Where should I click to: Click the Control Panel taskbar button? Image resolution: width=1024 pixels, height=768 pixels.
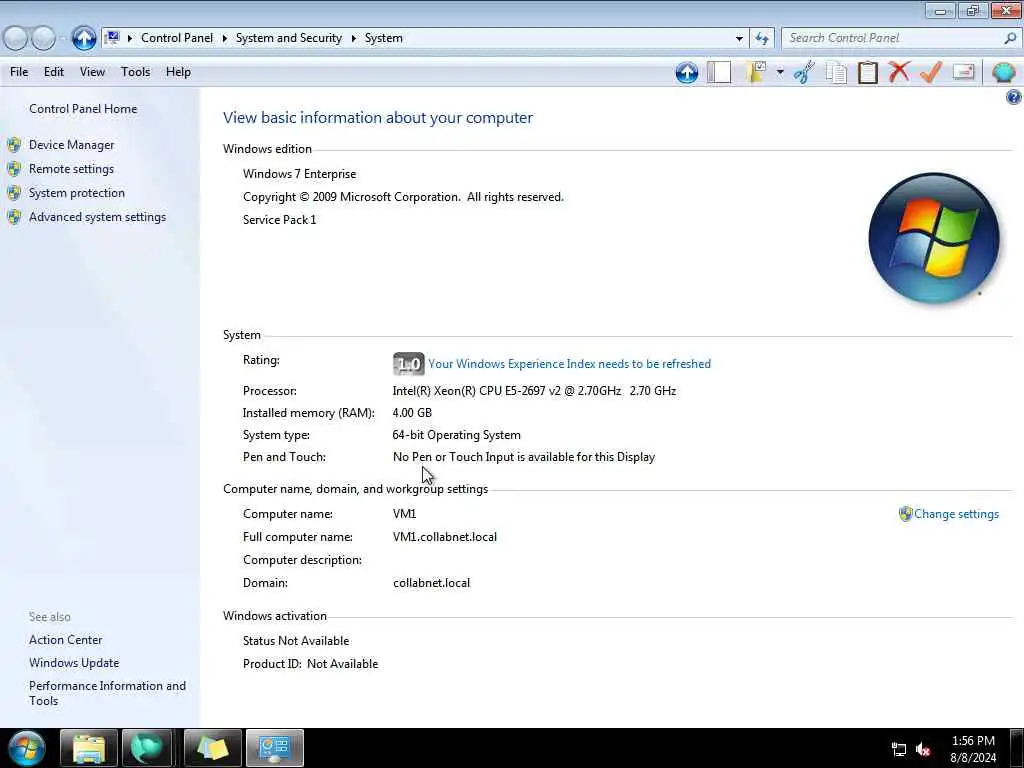coord(274,748)
